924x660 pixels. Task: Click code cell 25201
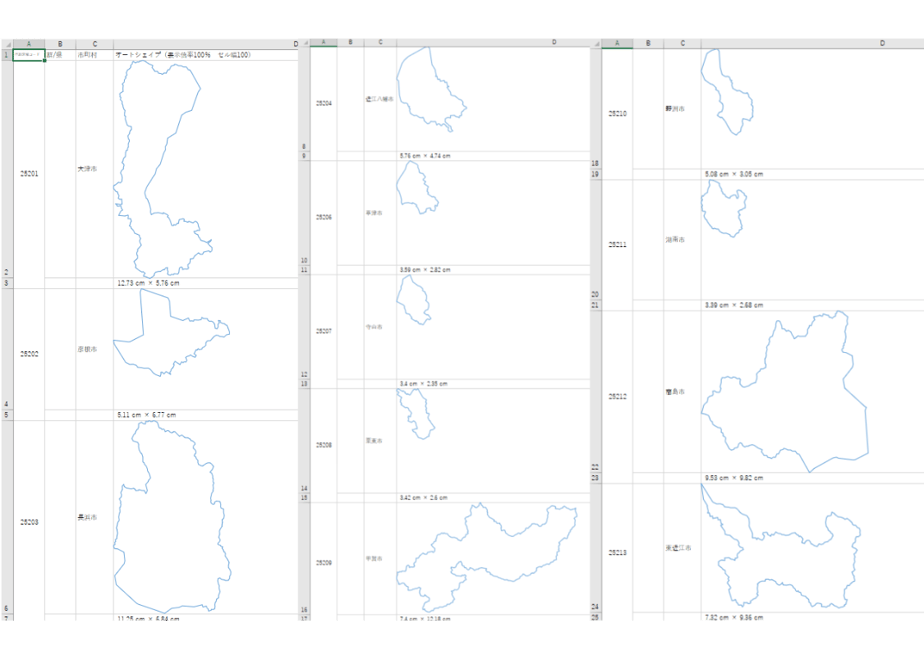click(x=29, y=173)
